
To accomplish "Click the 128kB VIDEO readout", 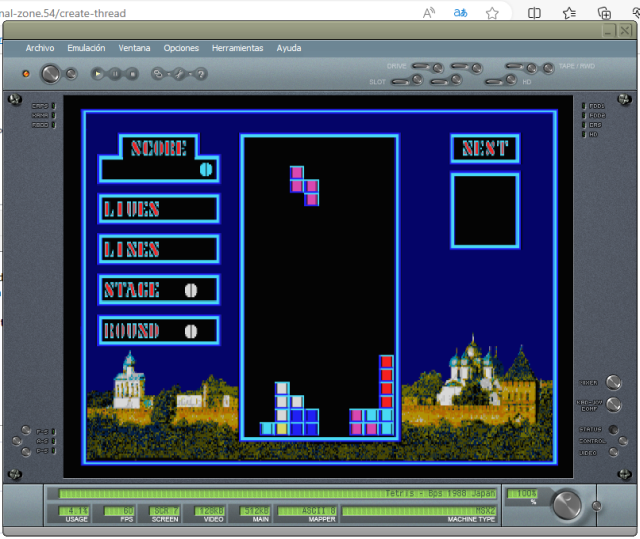I will click(209, 511).
